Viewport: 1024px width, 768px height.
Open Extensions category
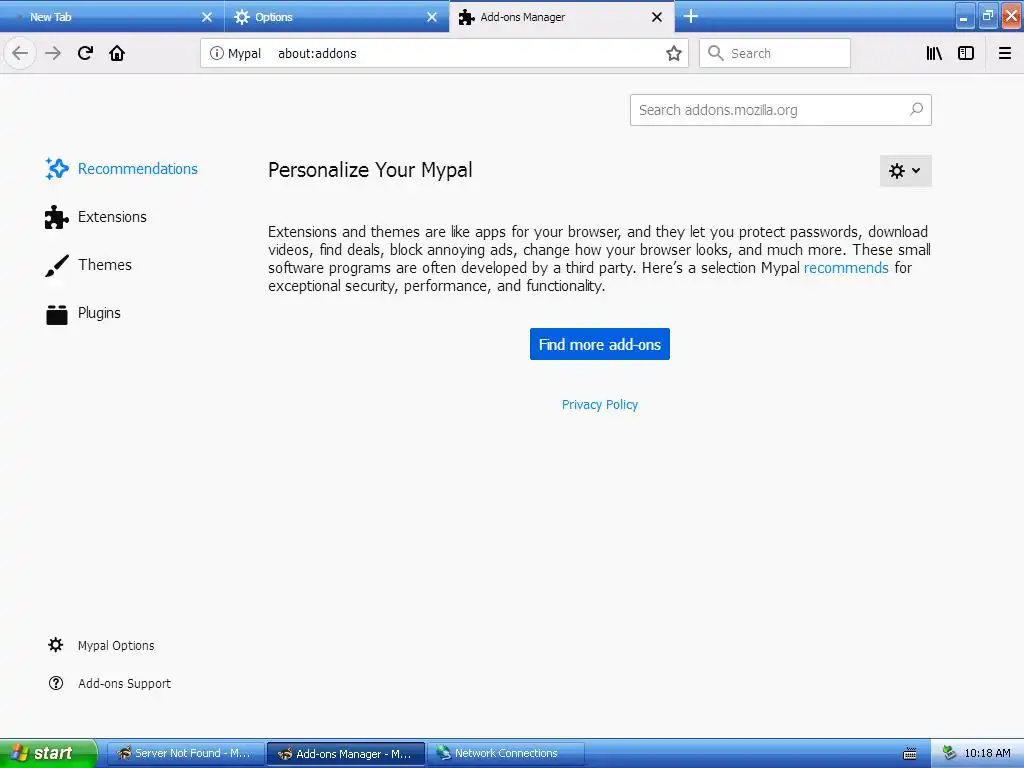click(96, 217)
